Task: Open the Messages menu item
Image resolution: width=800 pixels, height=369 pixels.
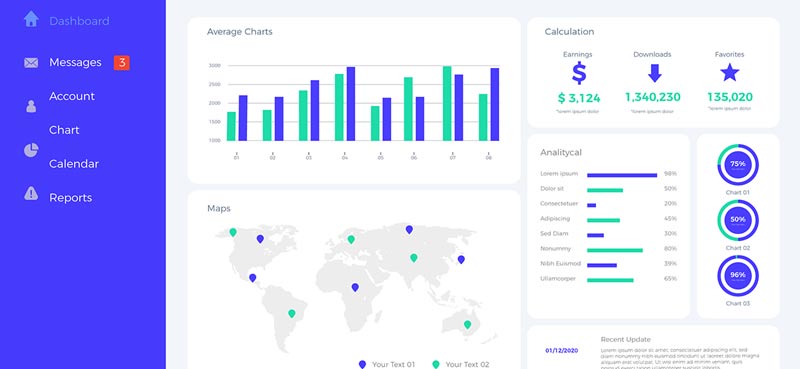Action: (x=76, y=62)
